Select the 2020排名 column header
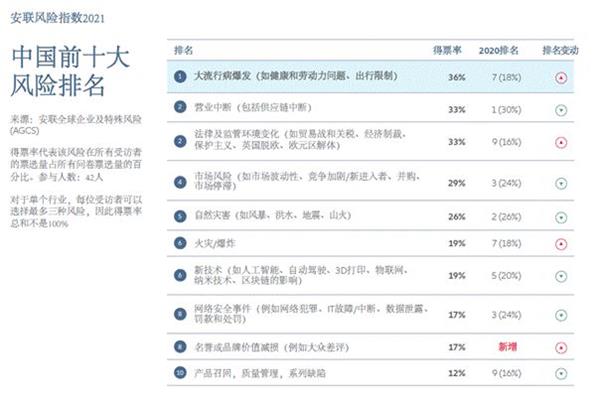This screenshot has width=600, height=406. [499, 51]
